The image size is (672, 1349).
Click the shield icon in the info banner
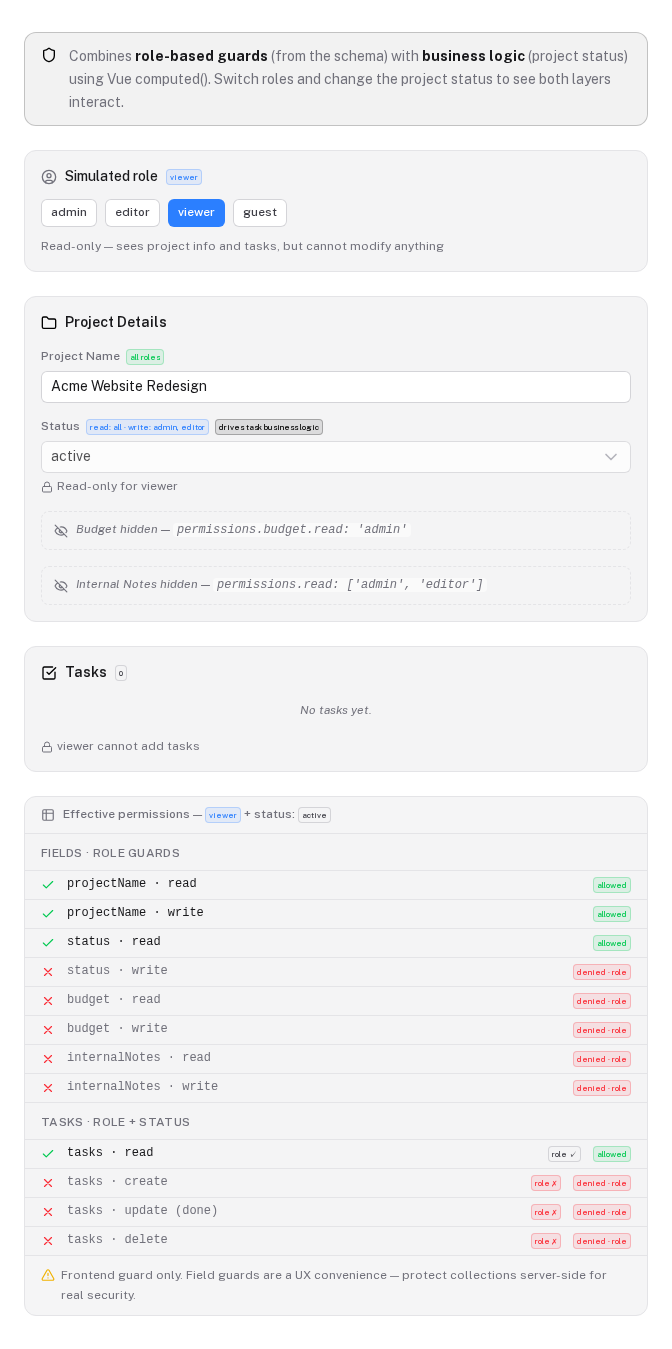click(49, 56)
